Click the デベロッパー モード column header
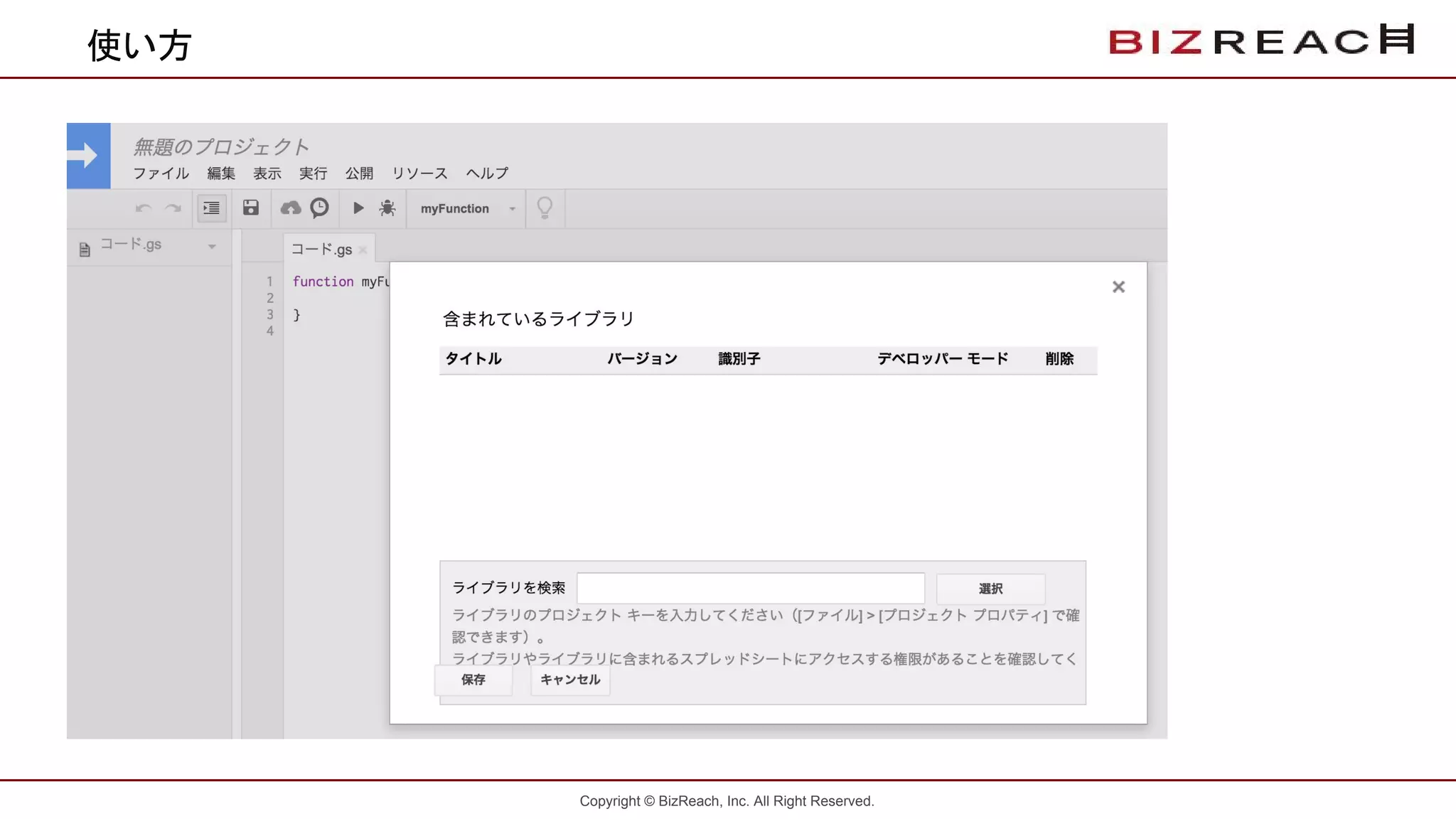The height and width of the screenshot is (819, 1456). (943, 358)
